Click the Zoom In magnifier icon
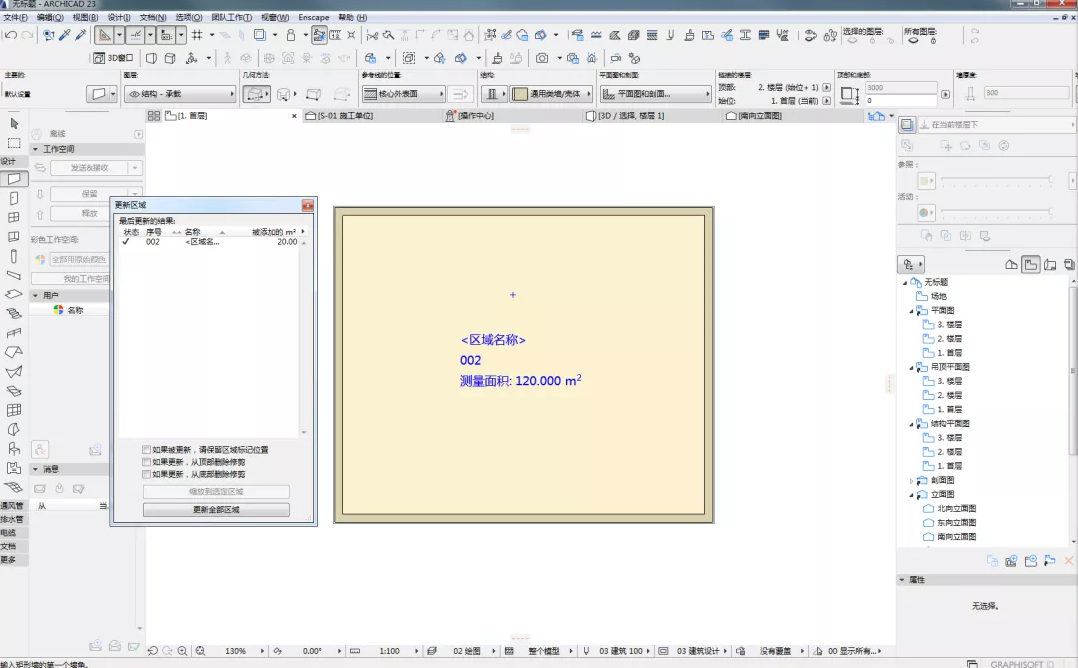This screenshot has width=1078, height=668. [x=182, y=651]
